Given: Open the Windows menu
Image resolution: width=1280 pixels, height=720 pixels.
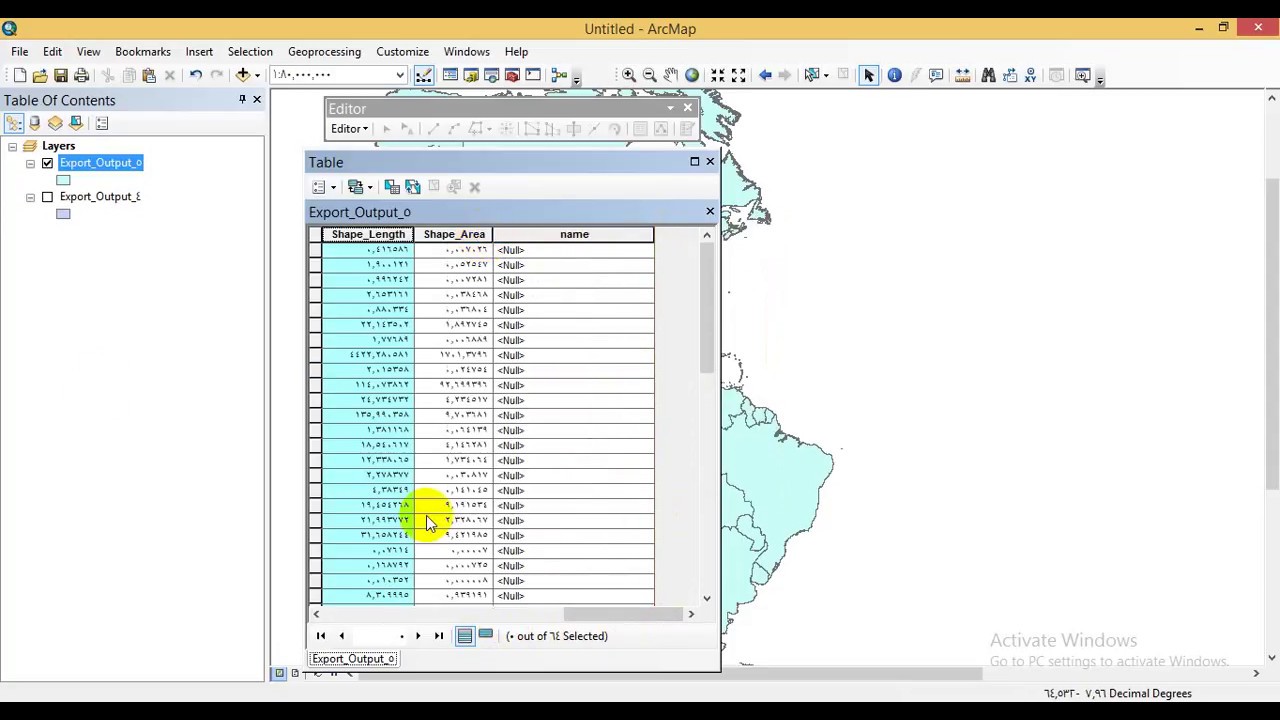Looking at the screenshot, I should 467,52.
